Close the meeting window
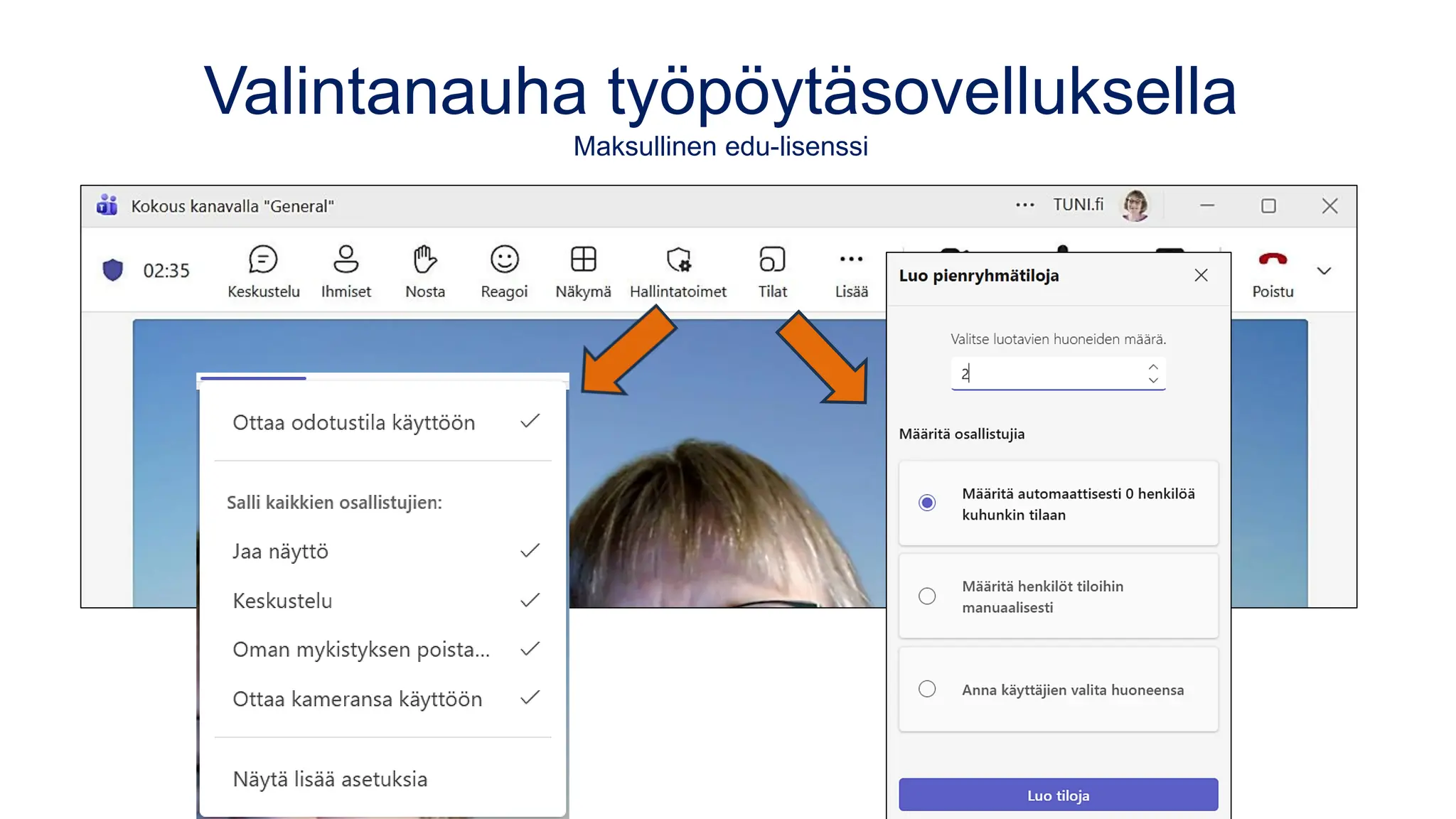 [x=1329, y=206]
